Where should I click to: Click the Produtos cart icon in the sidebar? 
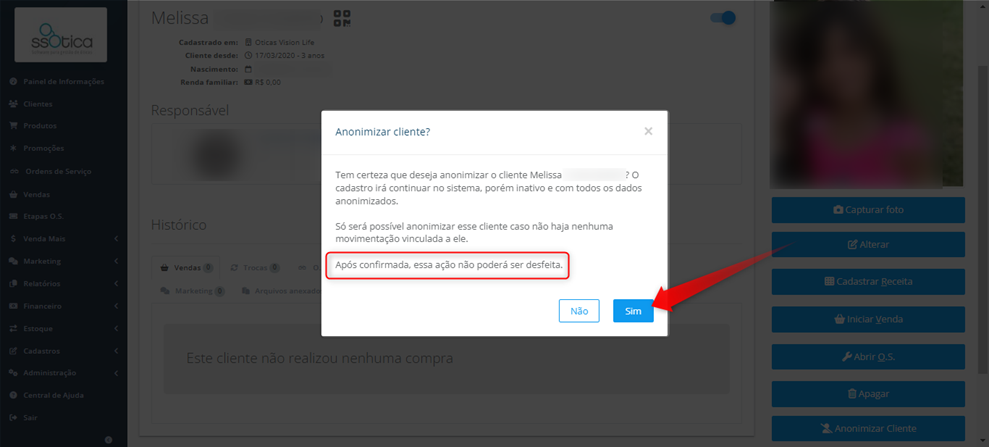[x=13, y=126]
